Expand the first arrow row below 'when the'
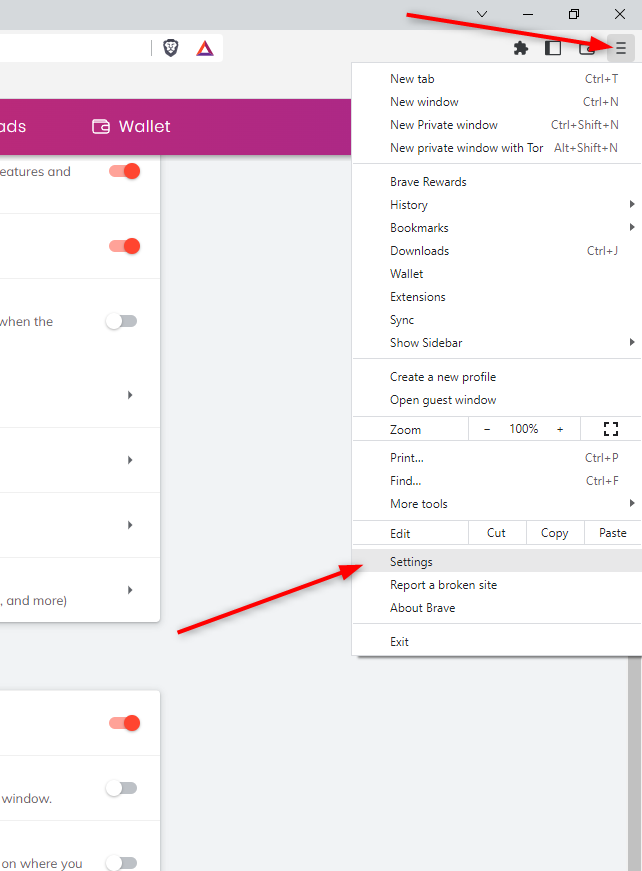 (130, 395)
